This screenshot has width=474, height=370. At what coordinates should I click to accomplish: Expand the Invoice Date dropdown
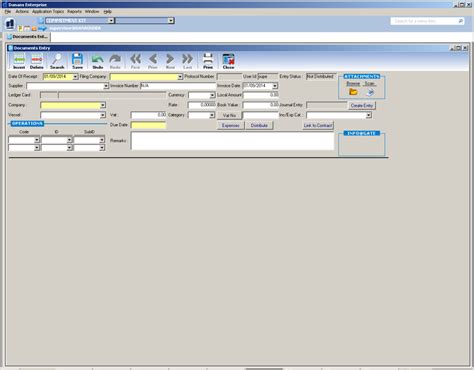[275, 86]
